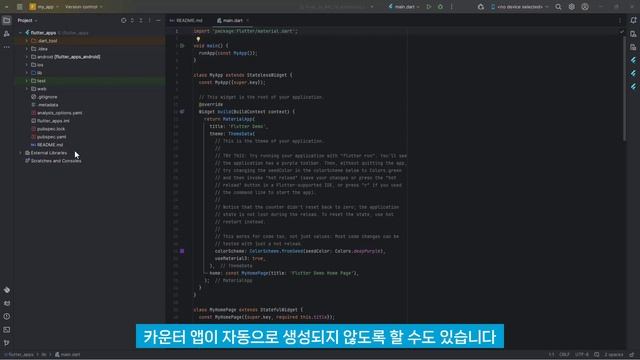Click the MaterialApp code line
640x360 pixels.
pyautogui.click(x=229, y=119)
